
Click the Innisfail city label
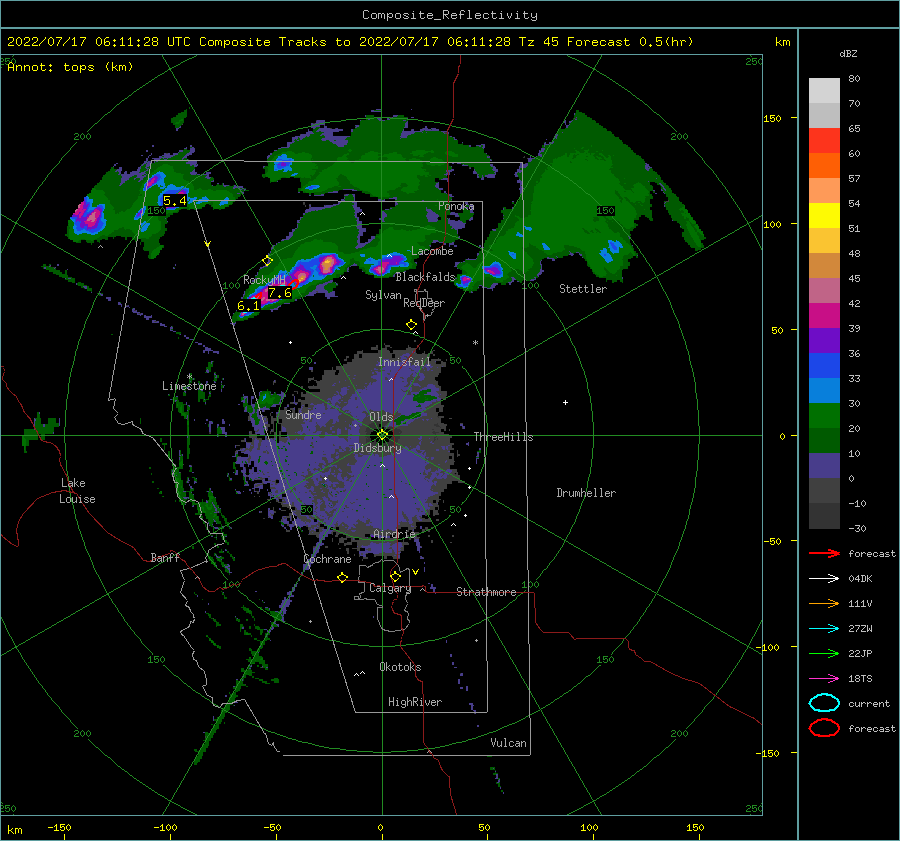pyautogui.click(x=404, y=362)
